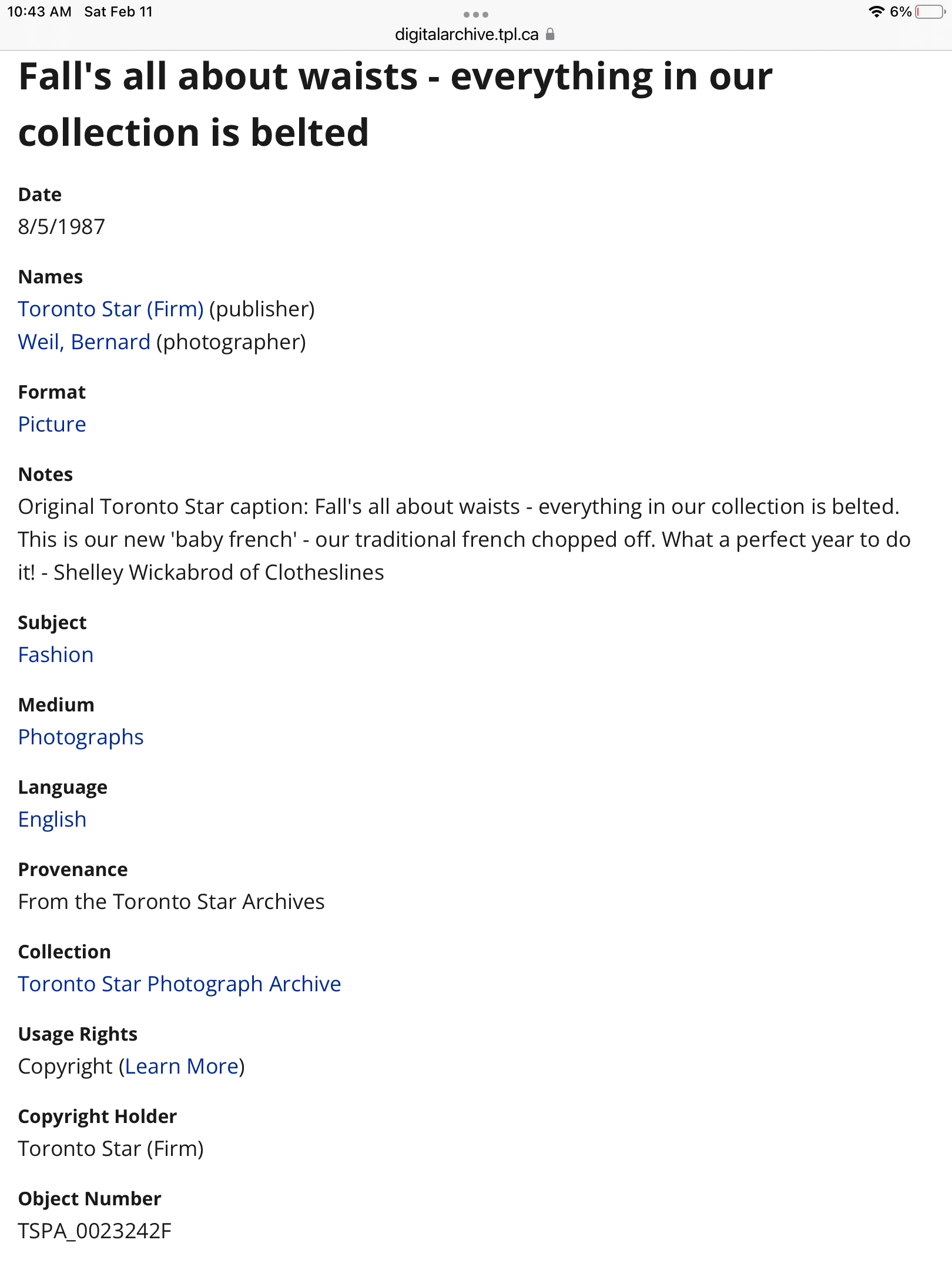Follow the Picture format link
Screen dimensions: 952x1270
coord(52,424)
